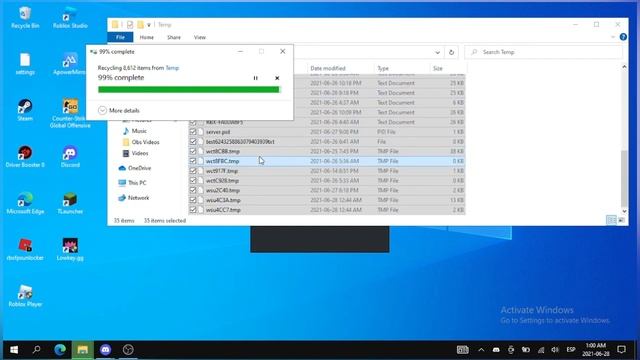The width and height of the screenshot is (640, 360).
Task: Cancel the recycling operation
Action: (x=277, y=78)
